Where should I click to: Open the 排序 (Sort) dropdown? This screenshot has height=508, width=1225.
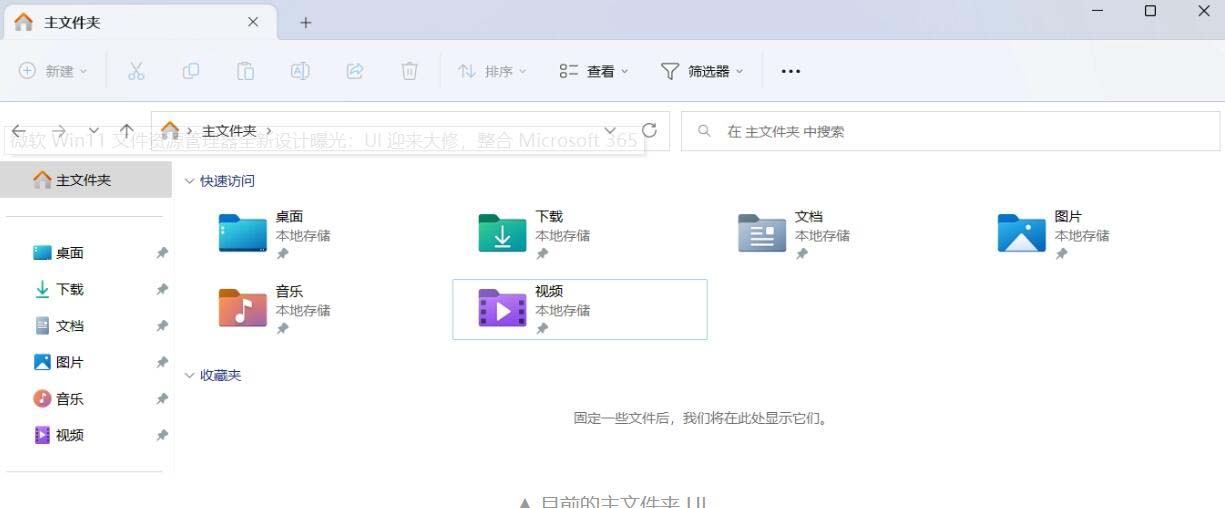click(492, 71)
